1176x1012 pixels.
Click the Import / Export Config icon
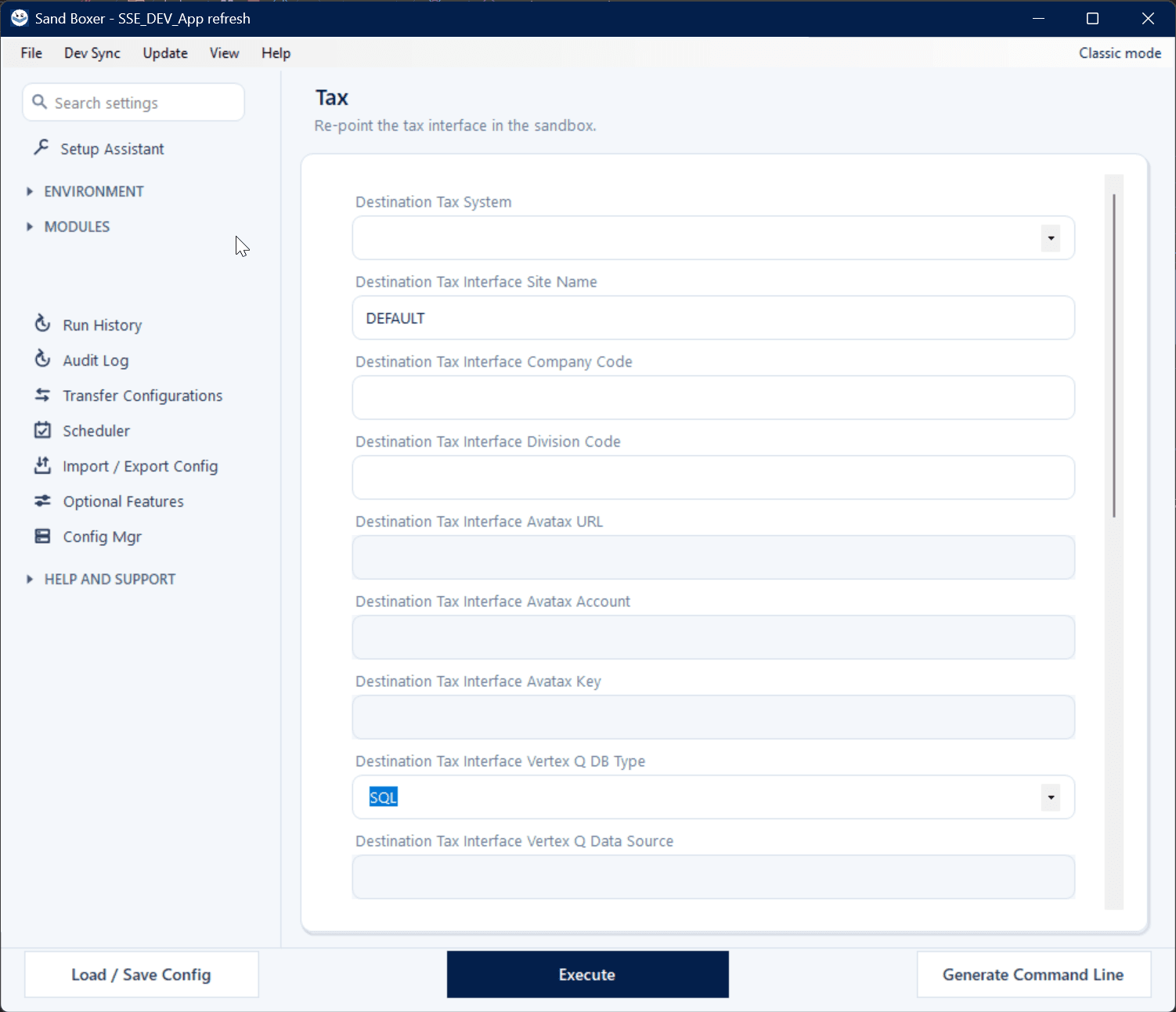42,465
